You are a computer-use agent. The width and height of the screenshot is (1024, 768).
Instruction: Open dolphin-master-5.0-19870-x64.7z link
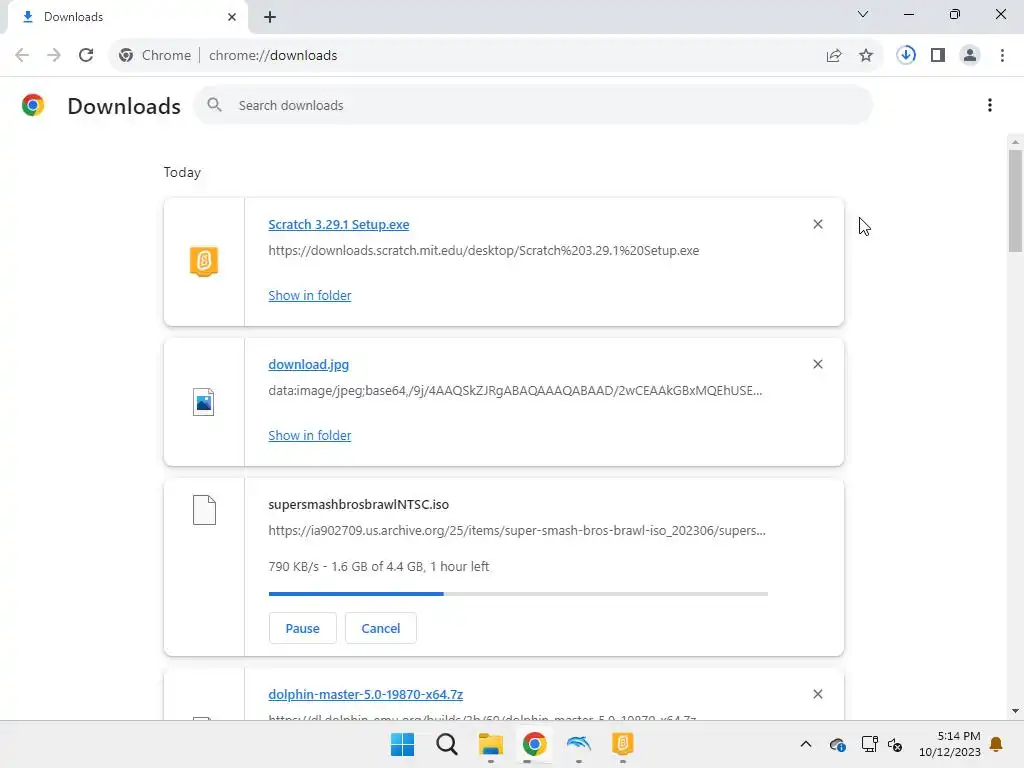[365, 694]
